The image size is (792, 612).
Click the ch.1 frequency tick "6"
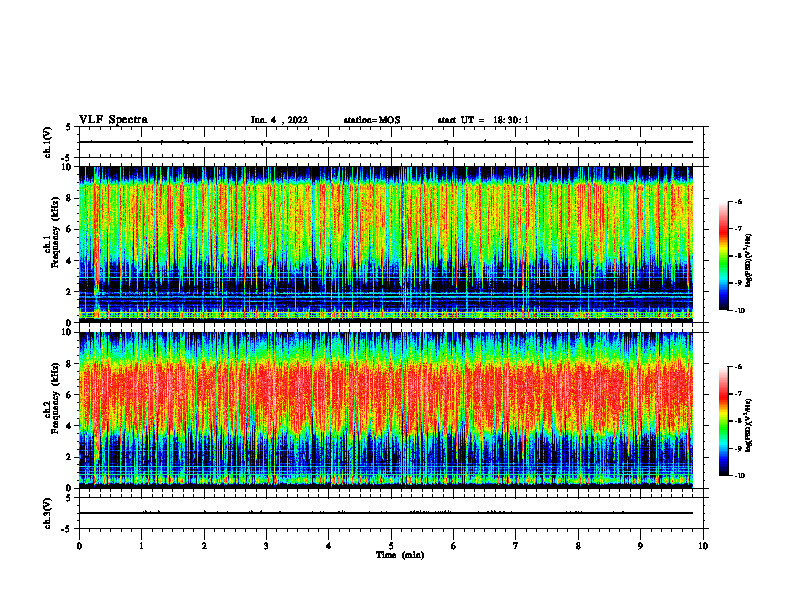[x=70, y=229]
